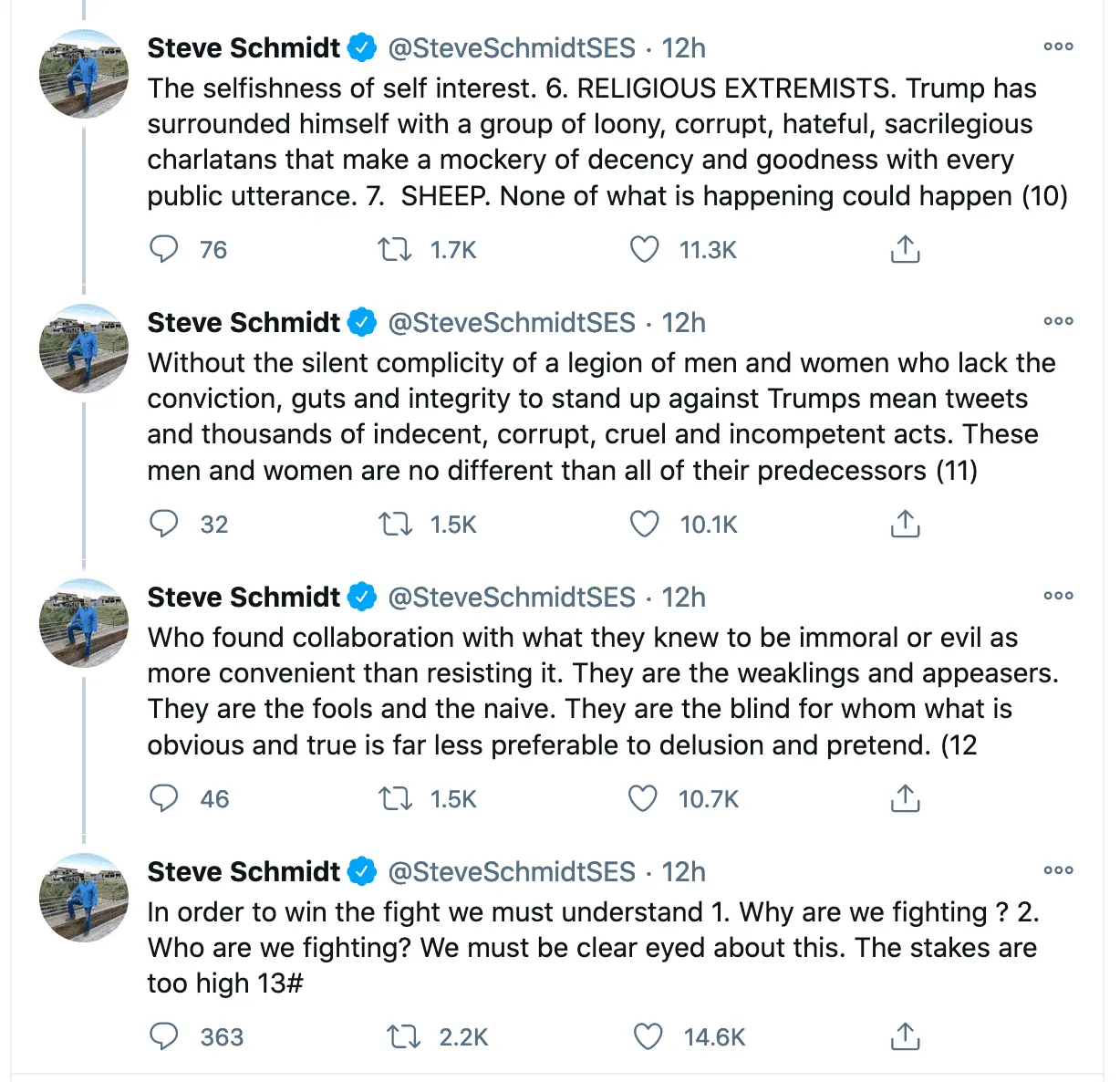Open more menu on 'silent complicity' tweet
Viewport: 1120px width, 1082px height.
[x=1058, y=321]
